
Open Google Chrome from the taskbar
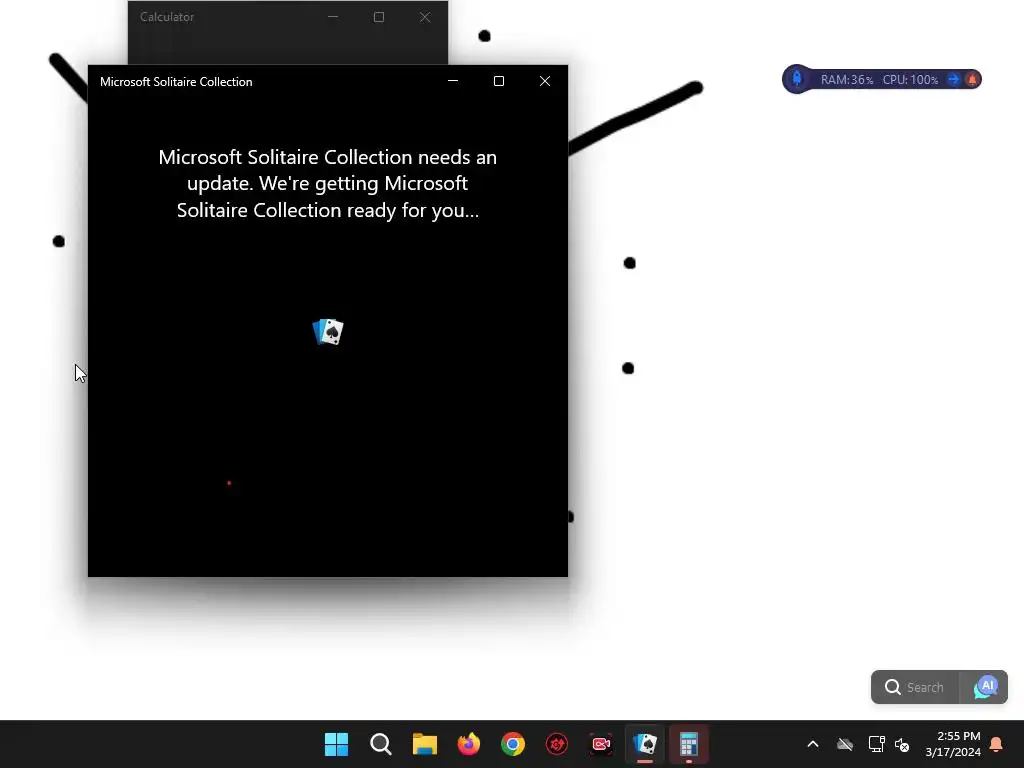point(513,744)
